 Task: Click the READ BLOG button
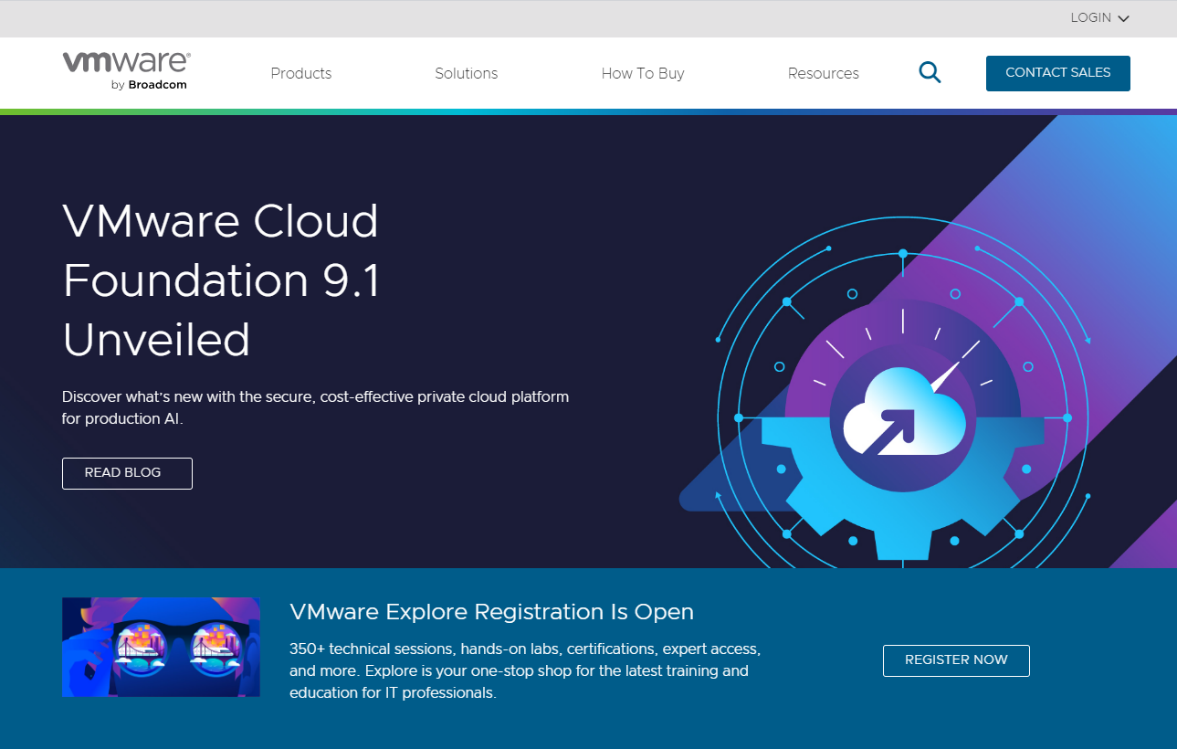pos(127,473)
